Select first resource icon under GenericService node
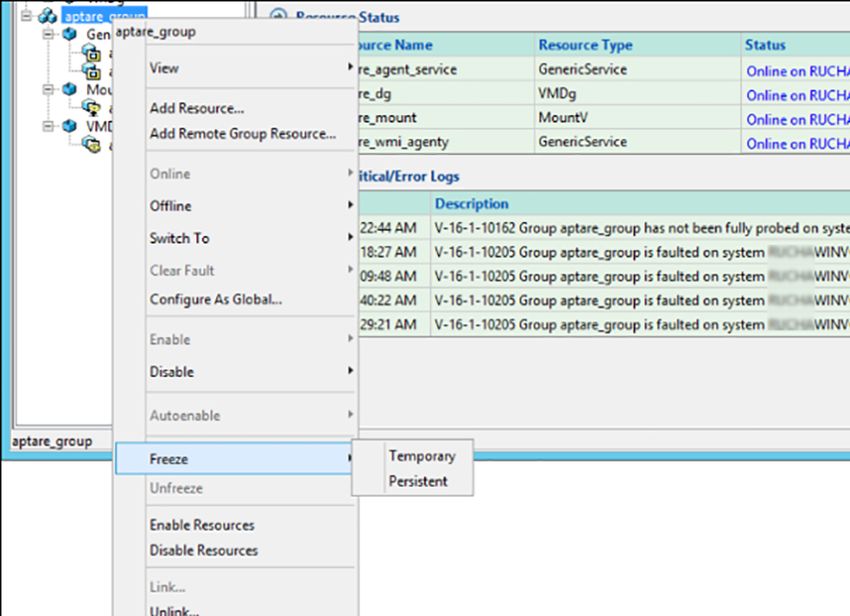Viewport: 850px width, 616px height. pos(92,53)
